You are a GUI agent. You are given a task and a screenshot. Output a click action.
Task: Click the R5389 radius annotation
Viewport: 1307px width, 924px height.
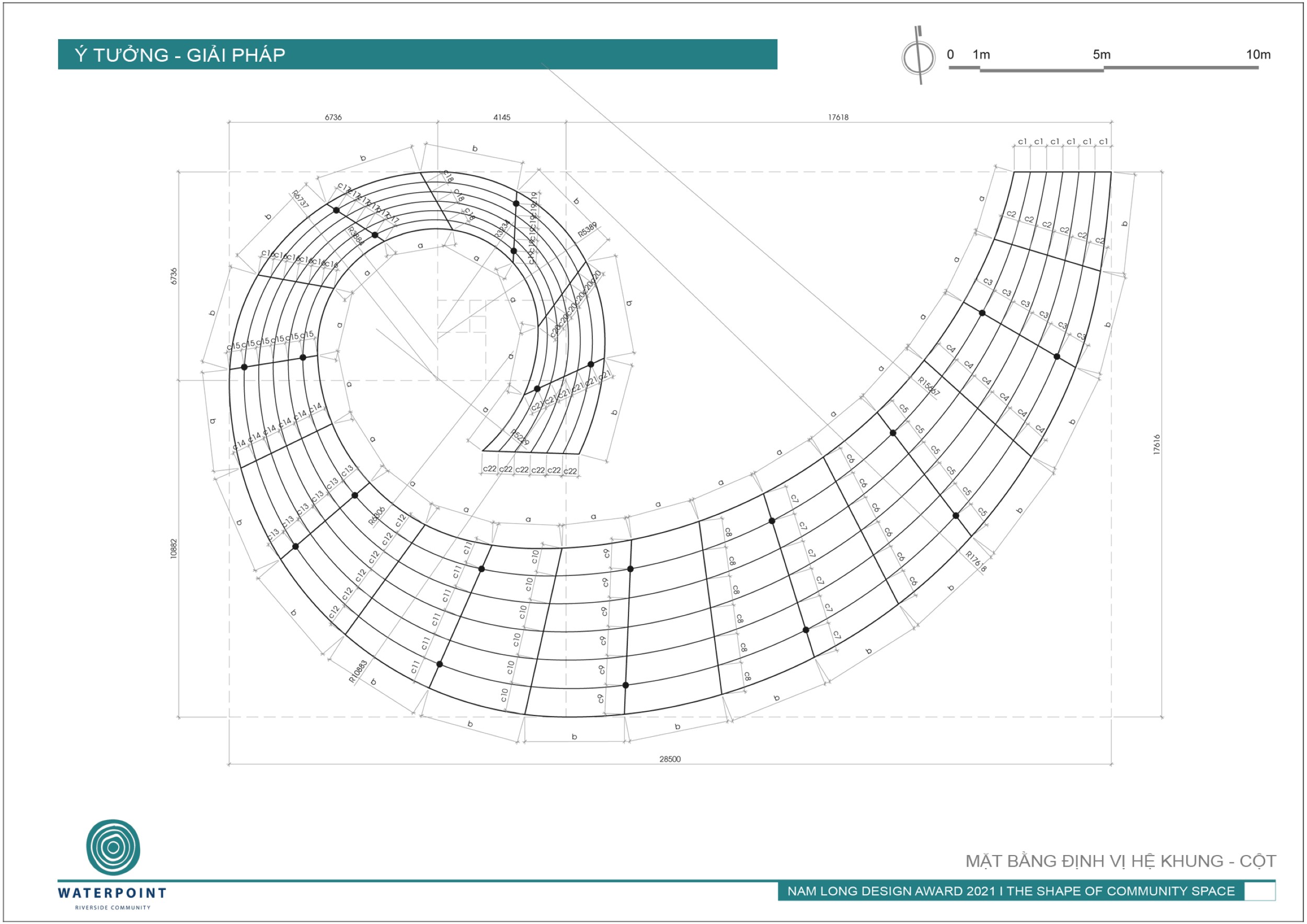[588, 230]
